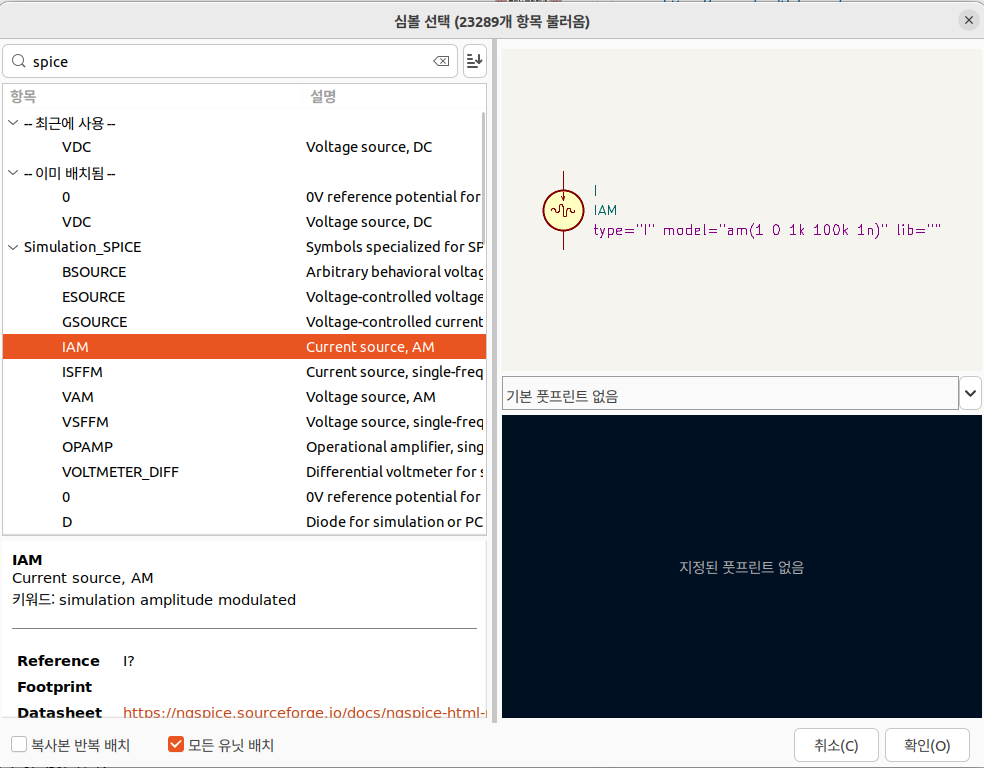Choose the ISFFM current source

[82, 372]
